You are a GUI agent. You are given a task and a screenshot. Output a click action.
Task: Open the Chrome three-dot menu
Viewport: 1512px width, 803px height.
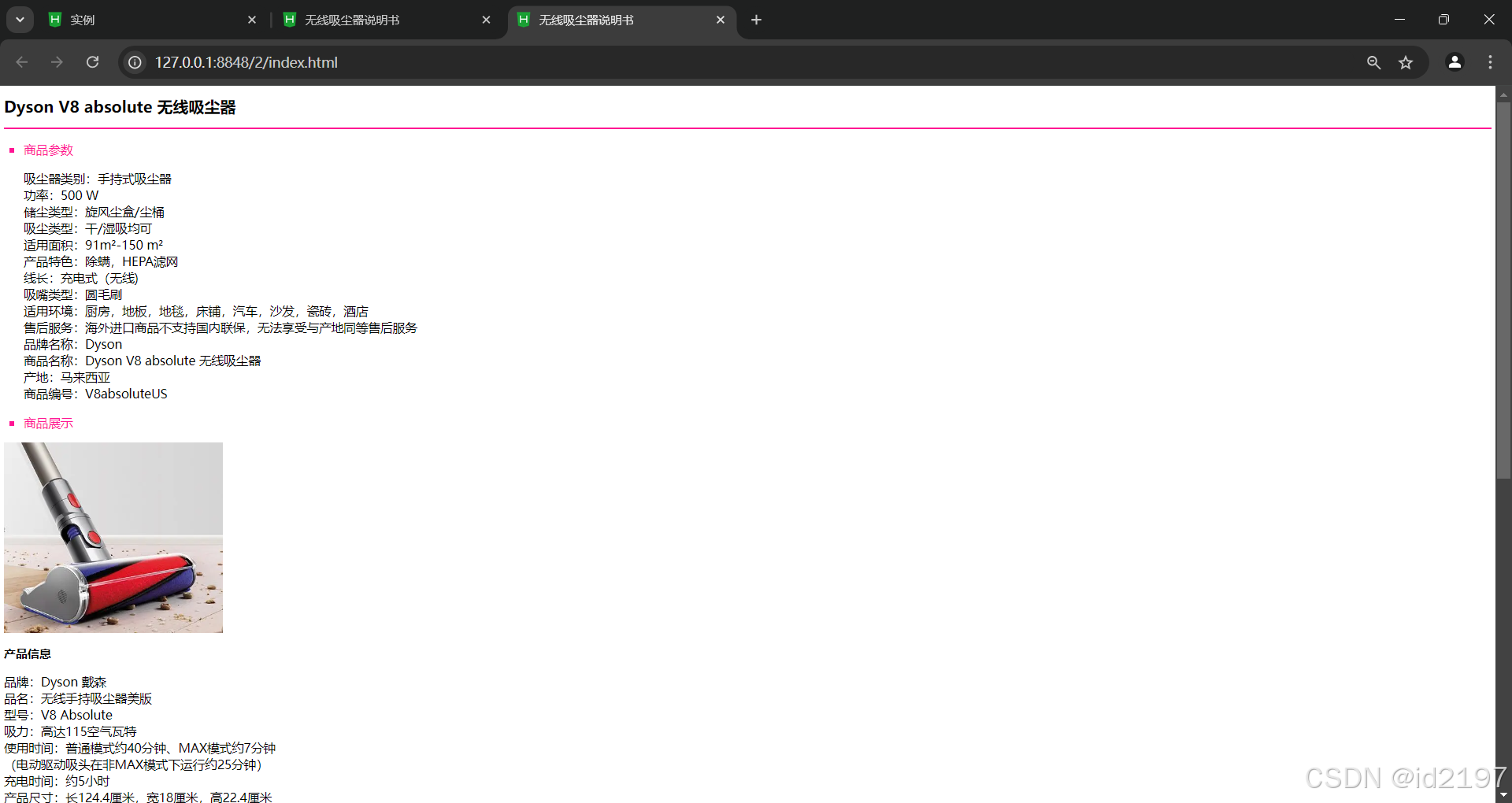[1490, 62]
